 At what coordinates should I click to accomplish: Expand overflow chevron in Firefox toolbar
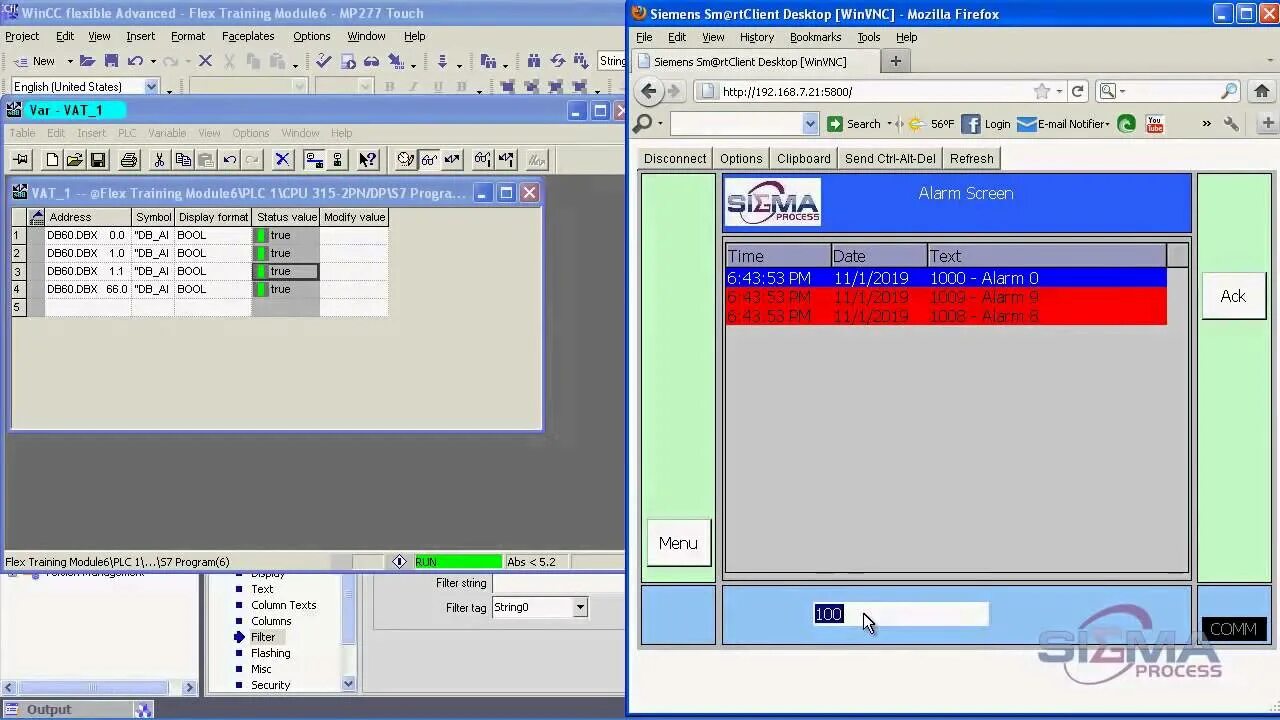[1206, 124]
